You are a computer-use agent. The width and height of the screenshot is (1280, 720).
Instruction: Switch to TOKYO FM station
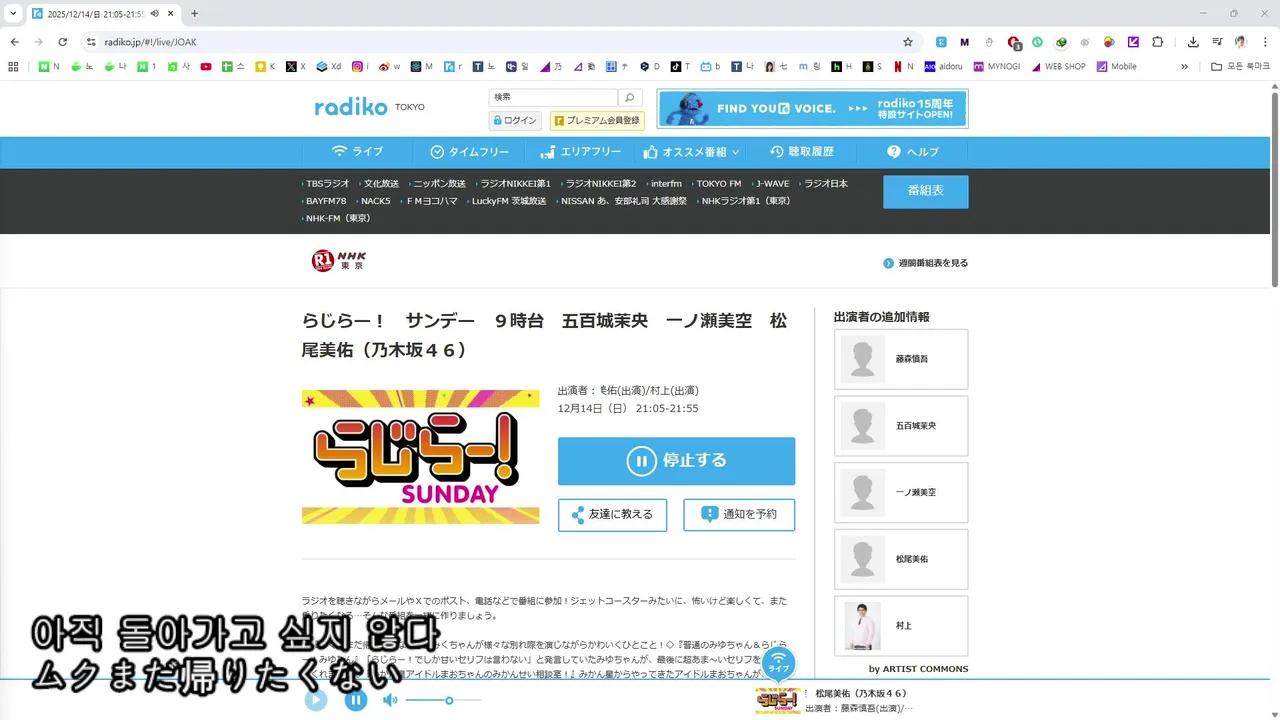[717, 184]
